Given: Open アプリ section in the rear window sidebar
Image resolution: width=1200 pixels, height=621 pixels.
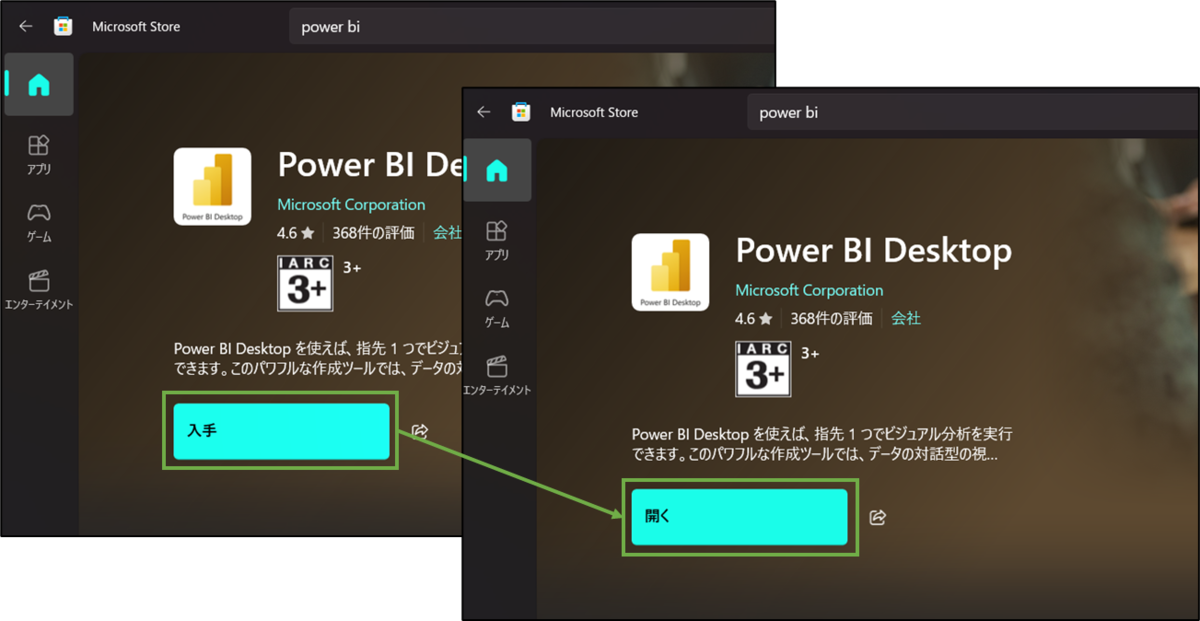Looking at the screenshot, I should 39,156.
